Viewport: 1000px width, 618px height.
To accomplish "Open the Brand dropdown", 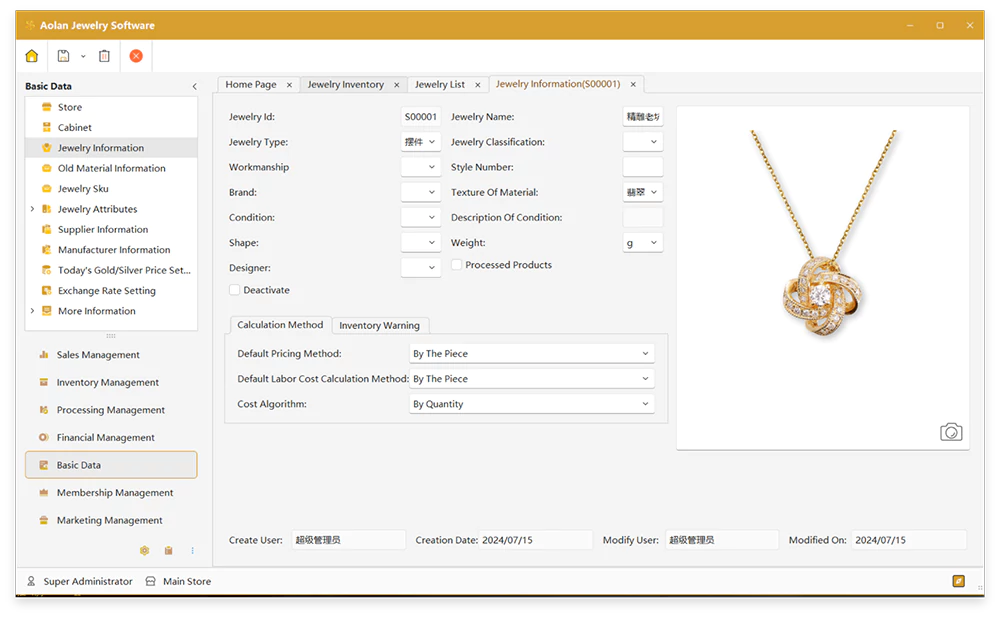I will point(421,192).
